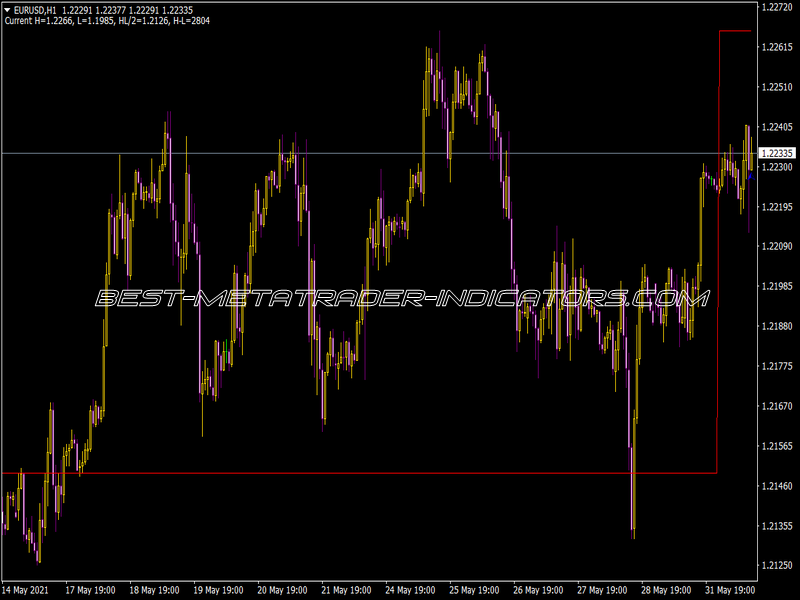The image size is (800, 600).
Task: Click price level 1.22405 on the scale
Action: (777, 127)
